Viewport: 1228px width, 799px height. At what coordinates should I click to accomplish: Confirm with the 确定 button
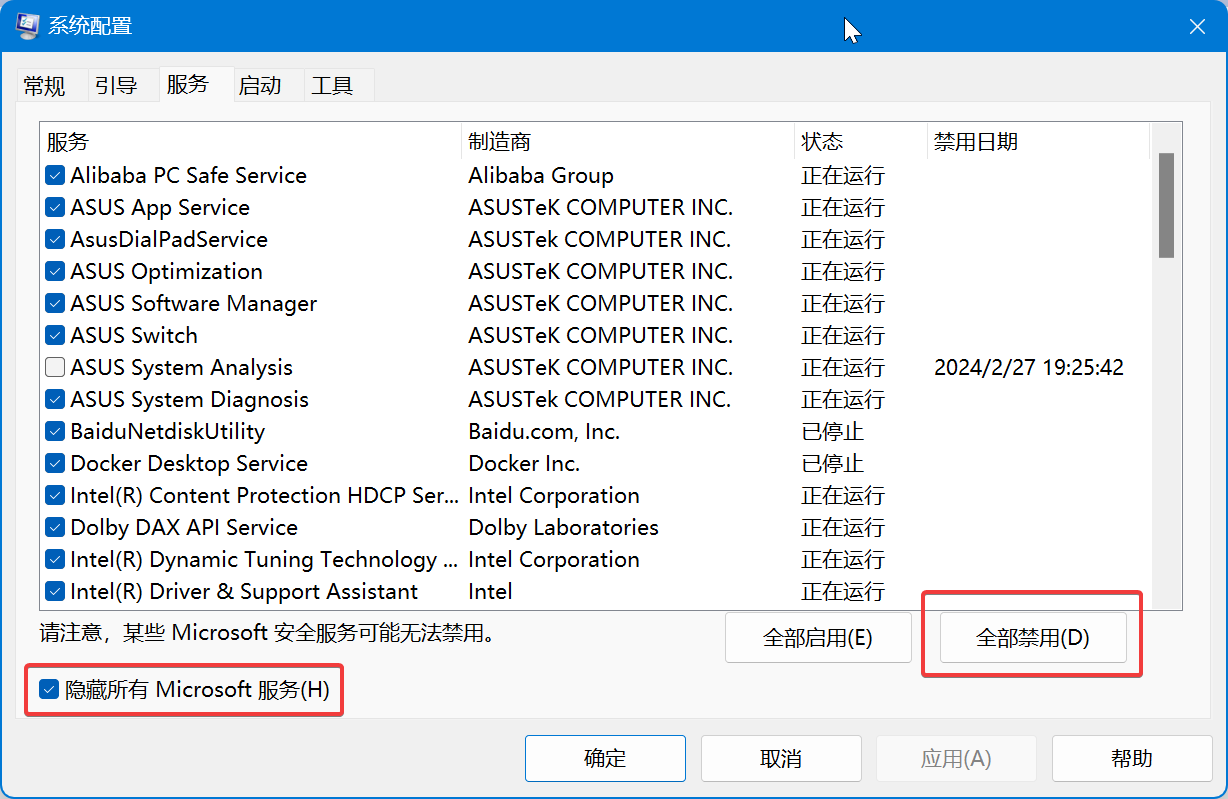[x=605, y=759]
